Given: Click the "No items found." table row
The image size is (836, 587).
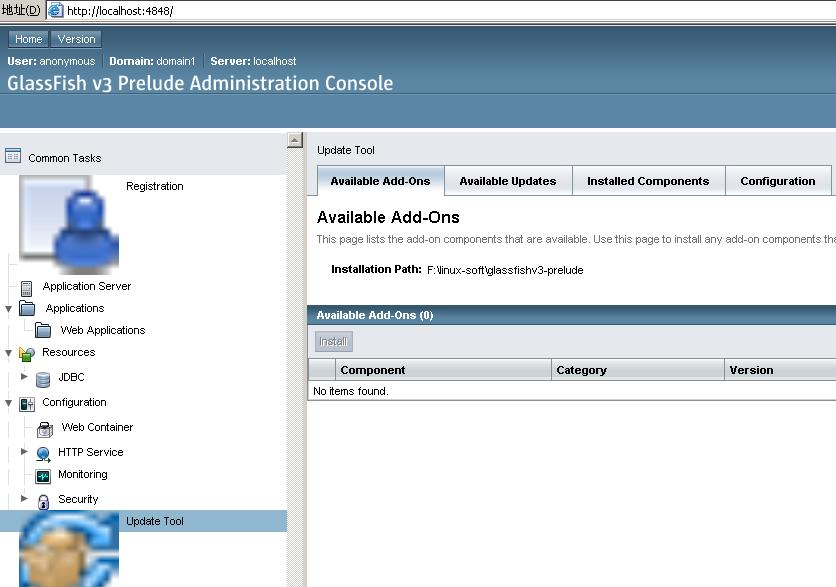Looking at the screenshot, I should (572, 391).
